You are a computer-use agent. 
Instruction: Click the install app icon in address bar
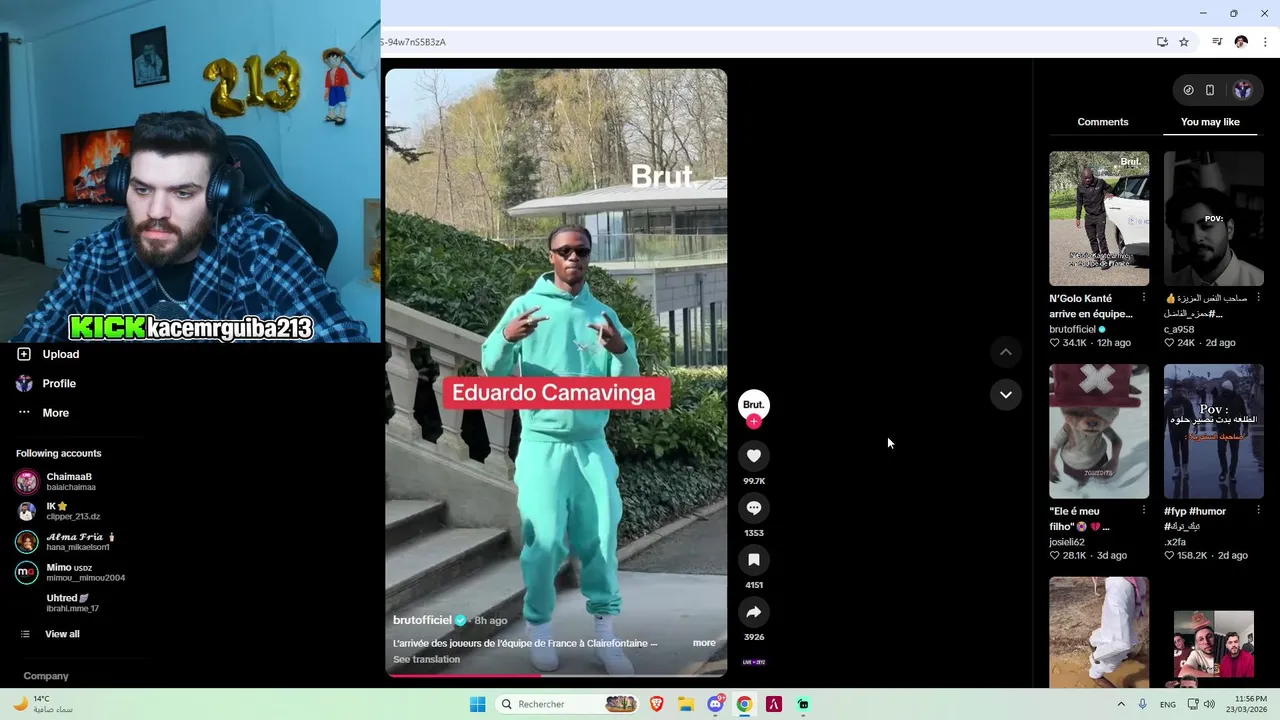tap(1162, 42)
